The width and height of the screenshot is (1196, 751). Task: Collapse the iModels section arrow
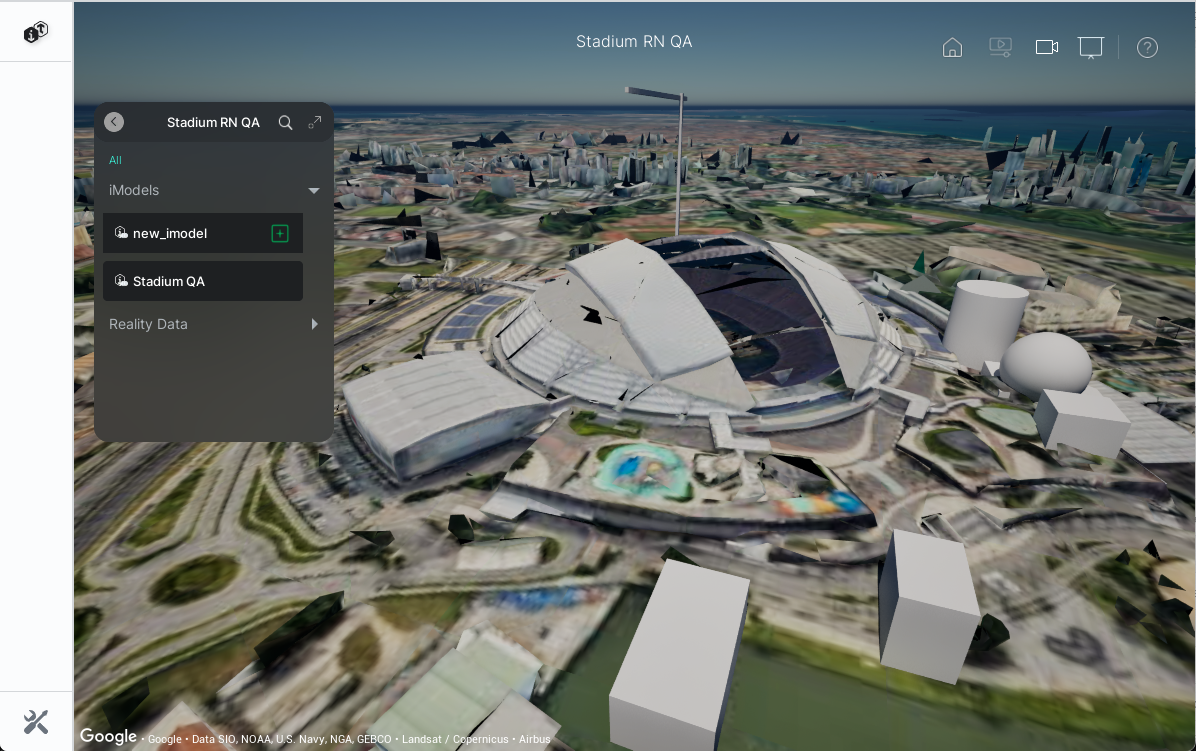[x=314, y=190]
